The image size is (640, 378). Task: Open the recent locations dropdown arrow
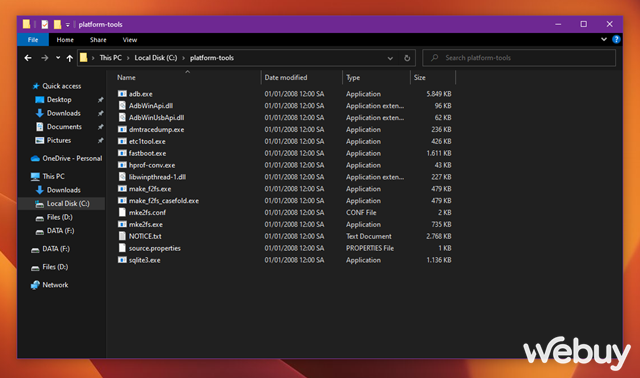(x=58, y=58)
